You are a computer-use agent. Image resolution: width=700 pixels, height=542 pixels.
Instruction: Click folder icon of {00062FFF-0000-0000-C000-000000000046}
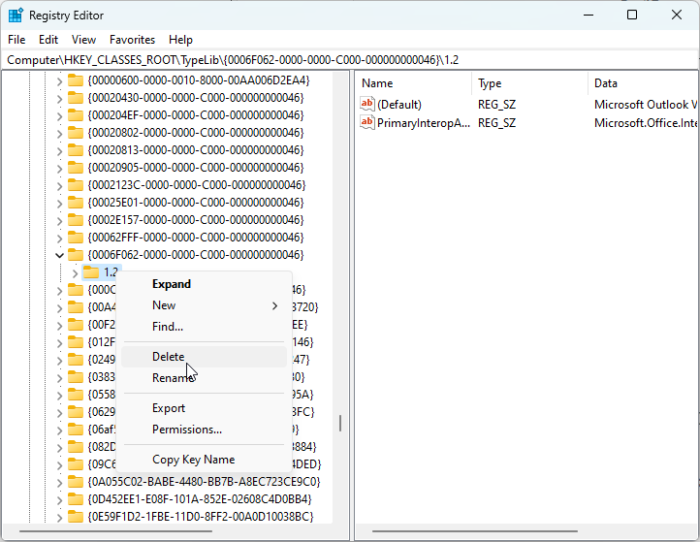coord(75,237)
